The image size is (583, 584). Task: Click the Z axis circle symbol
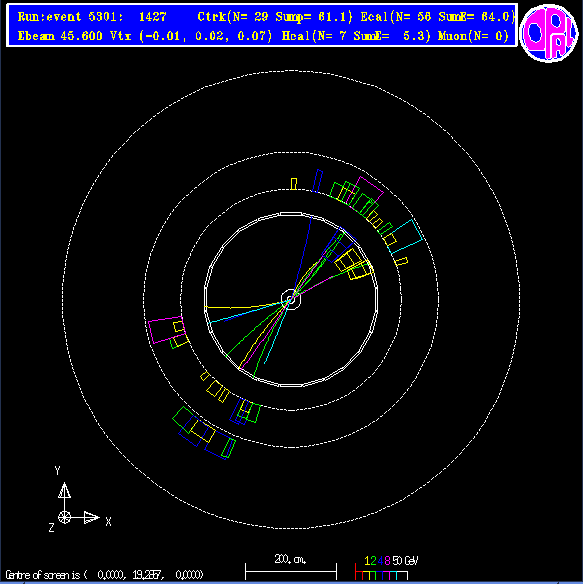click(x=64, y=517)
